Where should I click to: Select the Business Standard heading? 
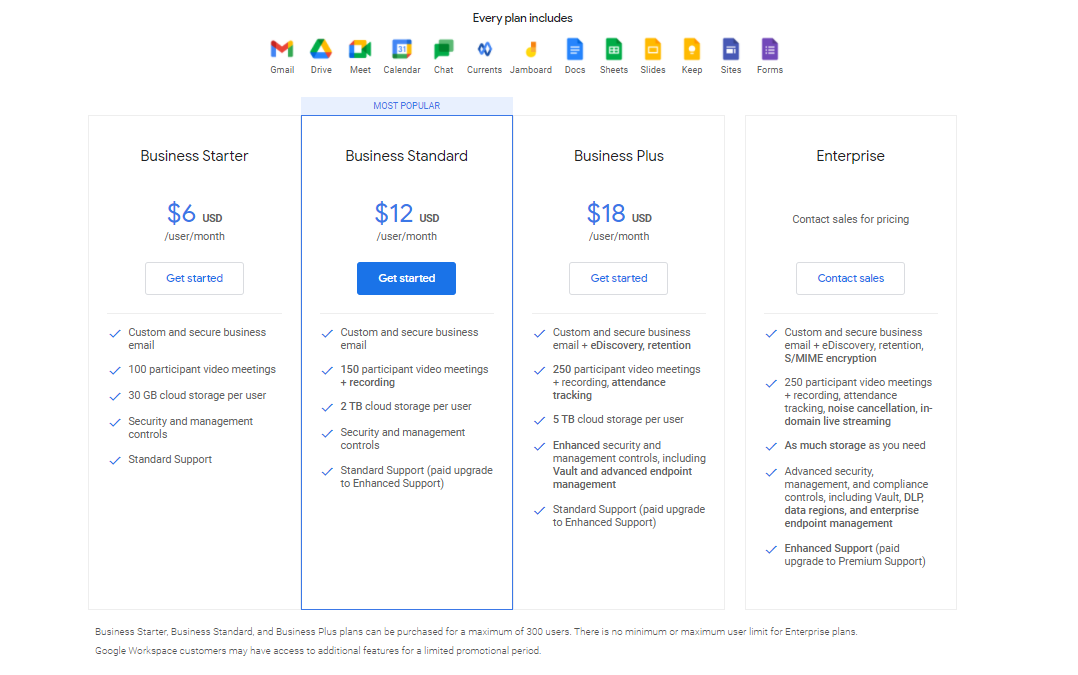point(406,156)
